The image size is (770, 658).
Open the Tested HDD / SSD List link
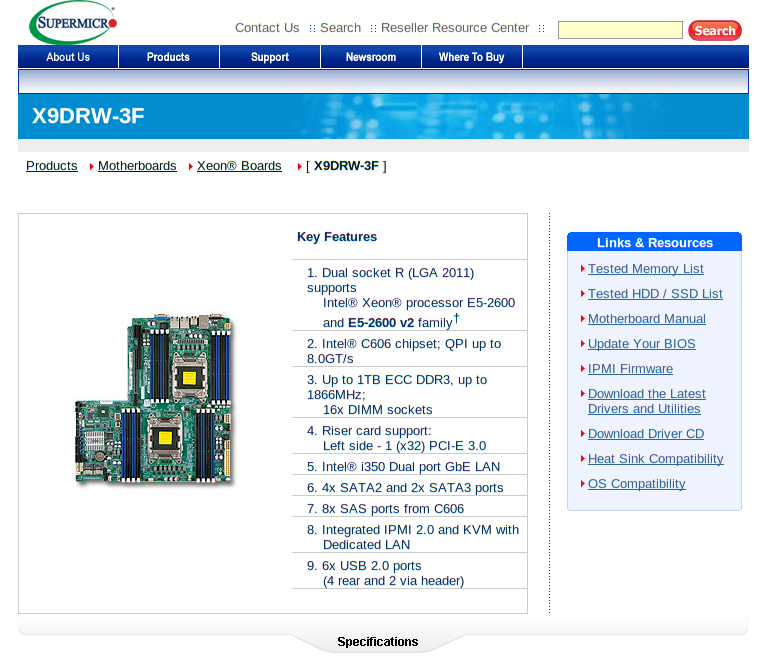tap(655, 294)
